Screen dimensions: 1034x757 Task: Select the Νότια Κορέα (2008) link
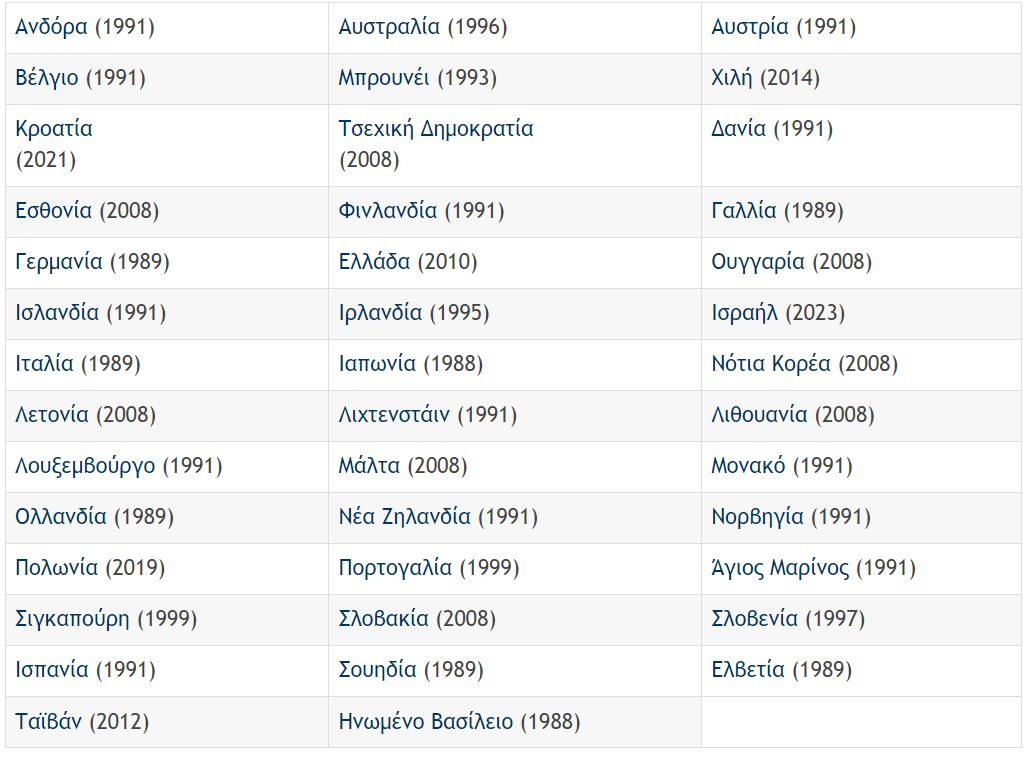805,364
